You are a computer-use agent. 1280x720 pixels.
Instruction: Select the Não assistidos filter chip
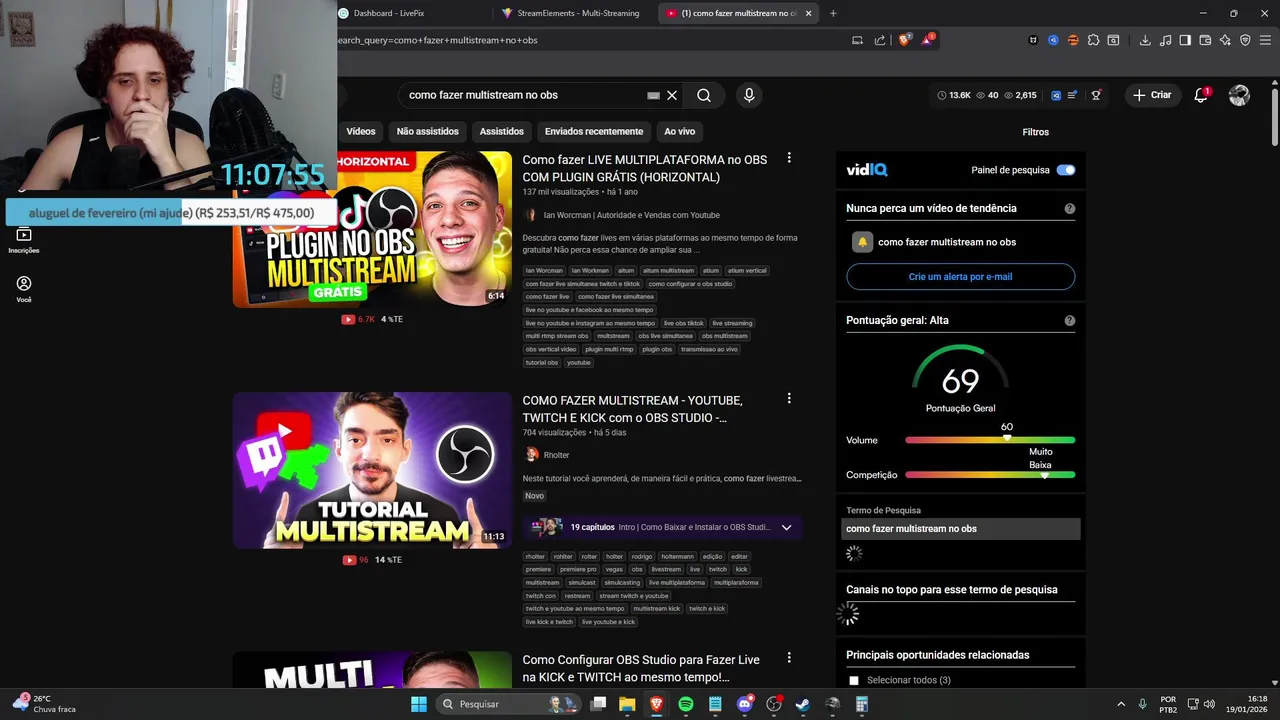click(427, 131)
